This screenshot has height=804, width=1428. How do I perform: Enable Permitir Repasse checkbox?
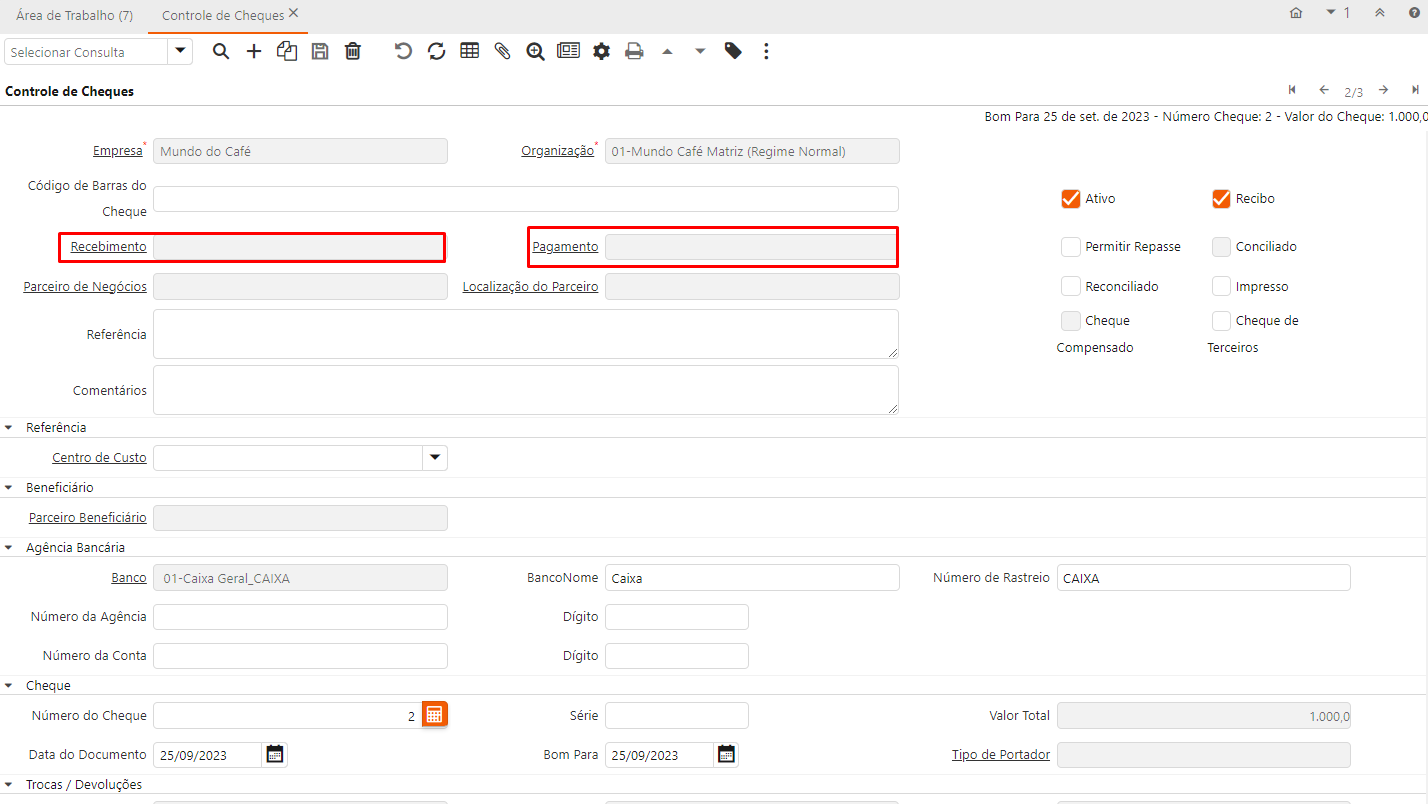click(1071, 247)
